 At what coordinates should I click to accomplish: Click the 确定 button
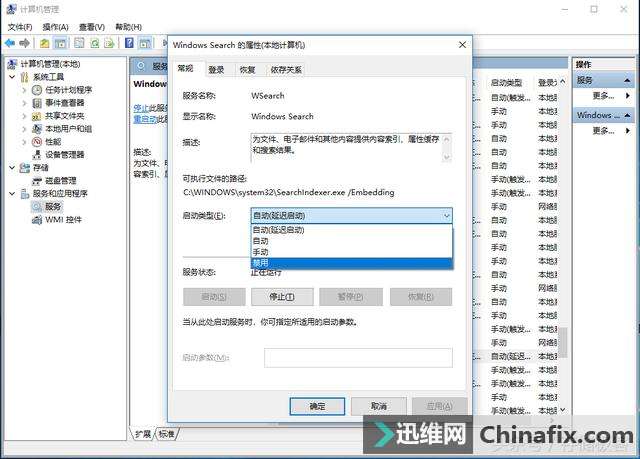pos(317,406)
